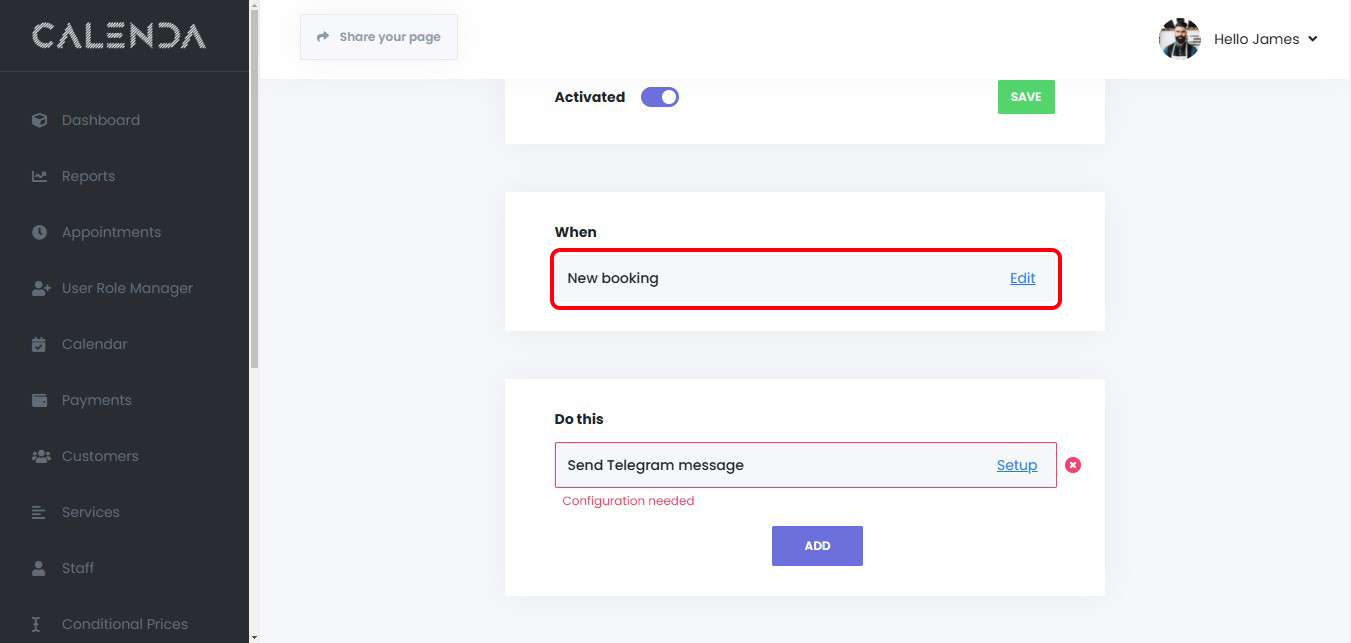This screenshot has width=1351, height=643.
Task: Toggle the Activated switch off
Action: [660, 97]
